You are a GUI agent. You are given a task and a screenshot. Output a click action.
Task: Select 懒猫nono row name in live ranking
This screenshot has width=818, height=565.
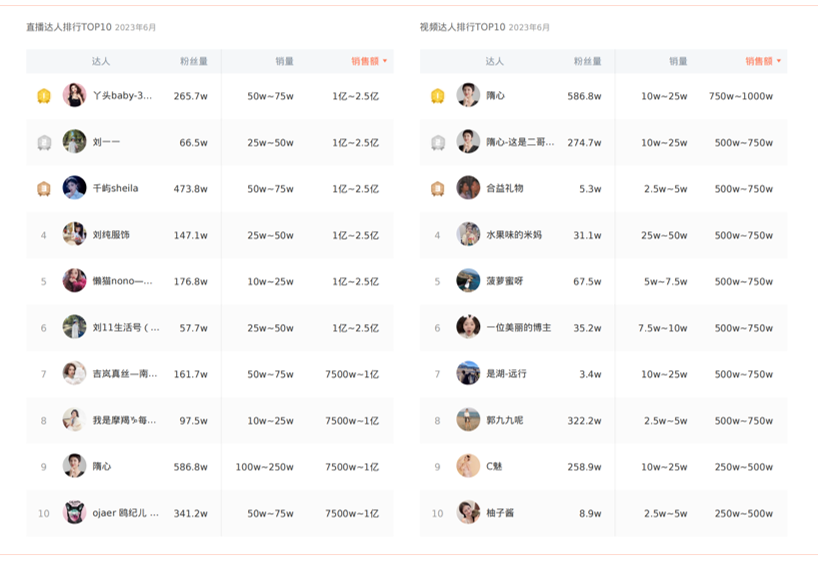click(x=123, y=281)
